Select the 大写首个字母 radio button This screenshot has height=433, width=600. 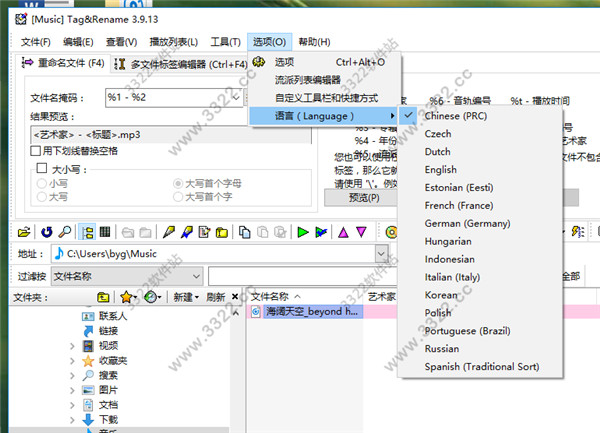[x=178, y=184]
